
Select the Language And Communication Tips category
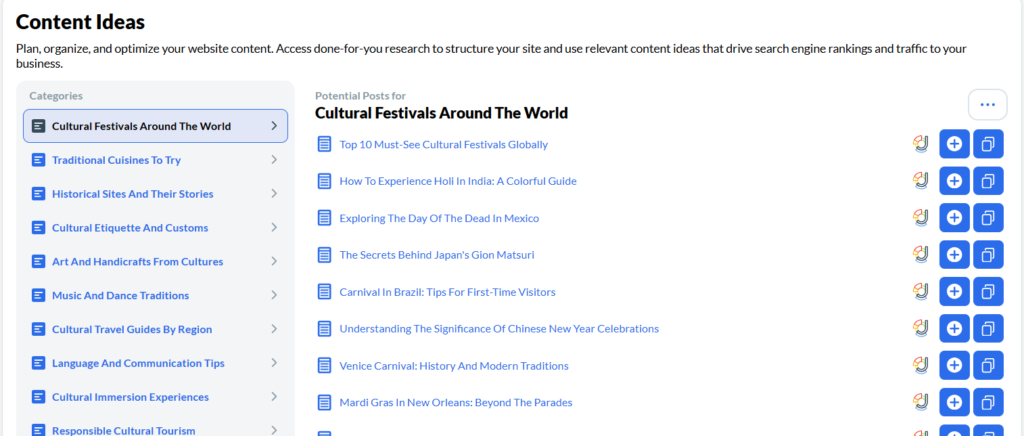tap(138, 363)
